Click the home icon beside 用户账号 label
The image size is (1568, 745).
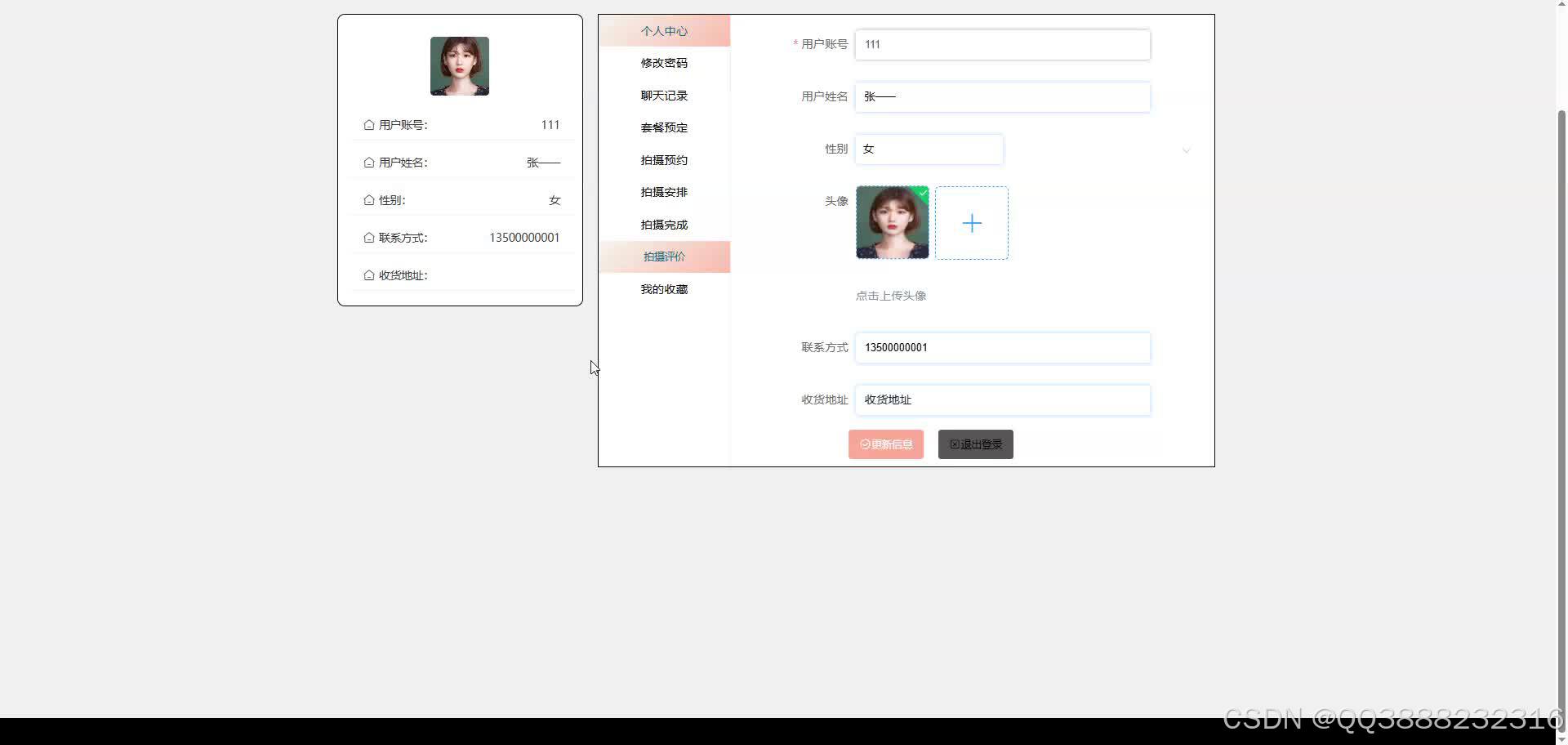tap(368, 124)
